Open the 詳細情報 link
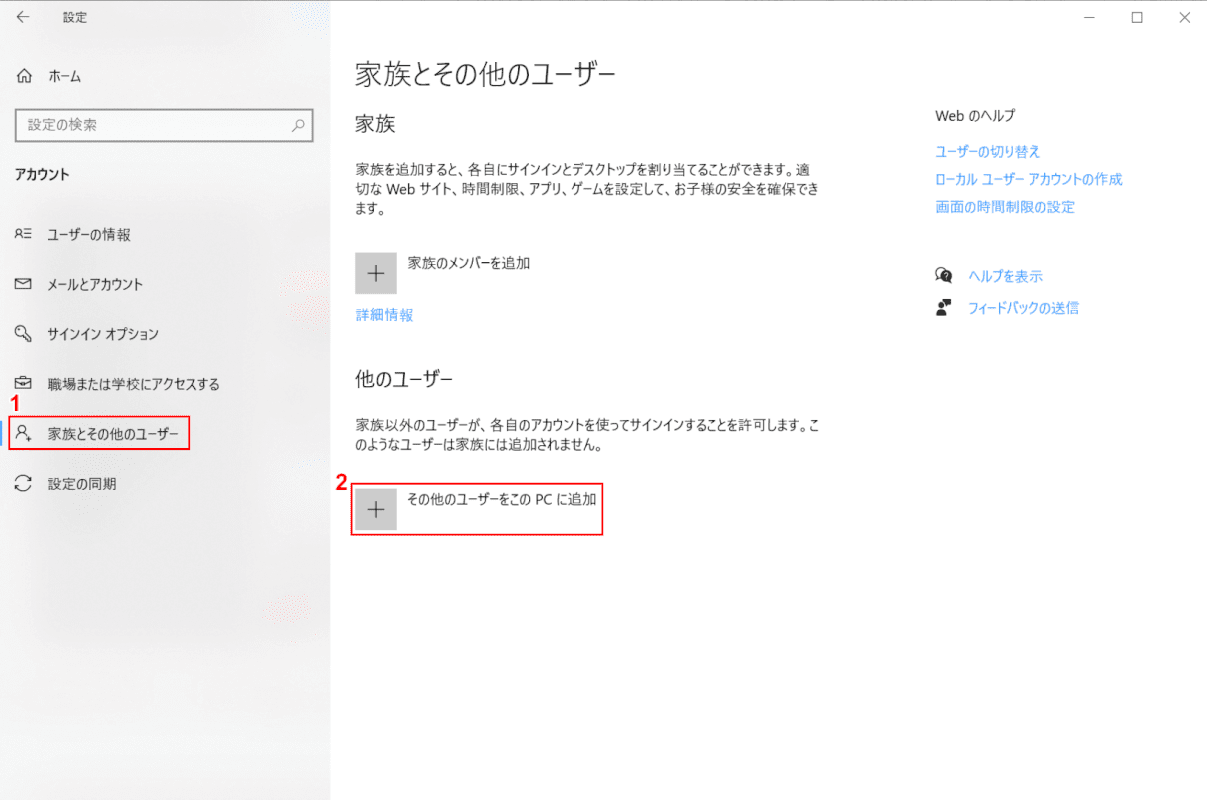This screenshot has width=1207, height=800. point(385,315)
